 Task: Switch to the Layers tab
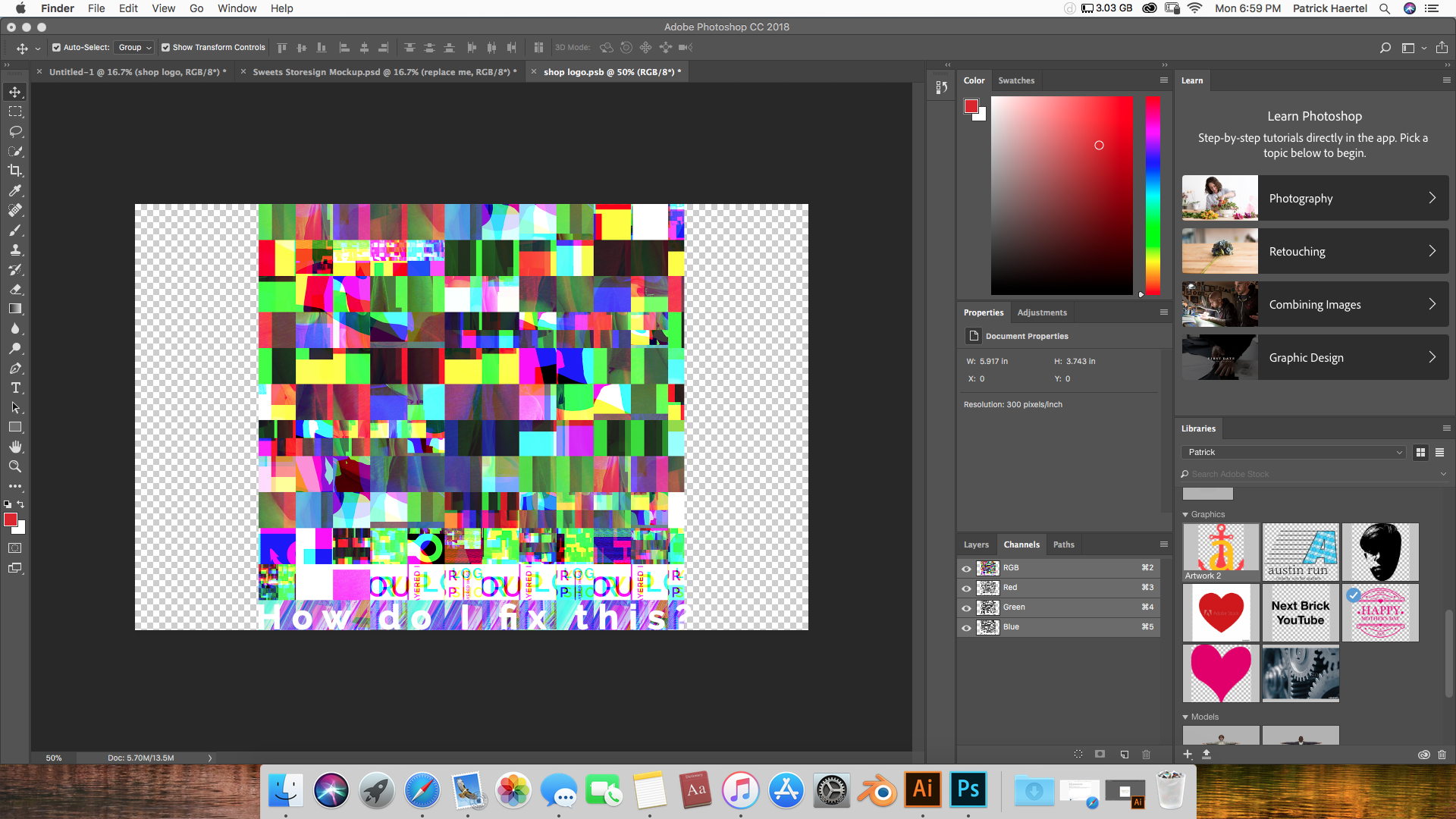(x=976, y=544)
